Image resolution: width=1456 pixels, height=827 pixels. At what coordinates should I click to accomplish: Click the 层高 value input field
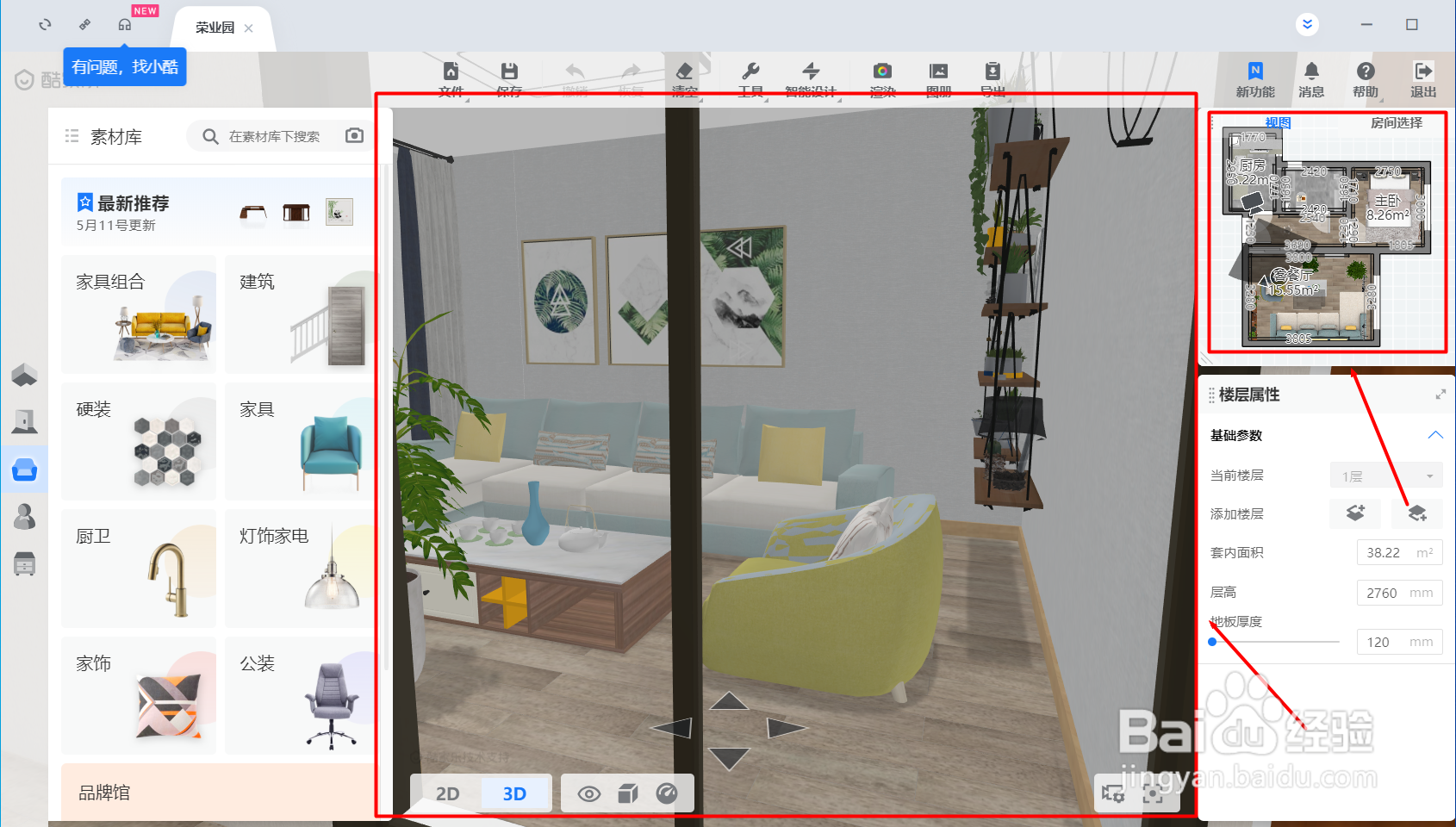(1400, 593)
